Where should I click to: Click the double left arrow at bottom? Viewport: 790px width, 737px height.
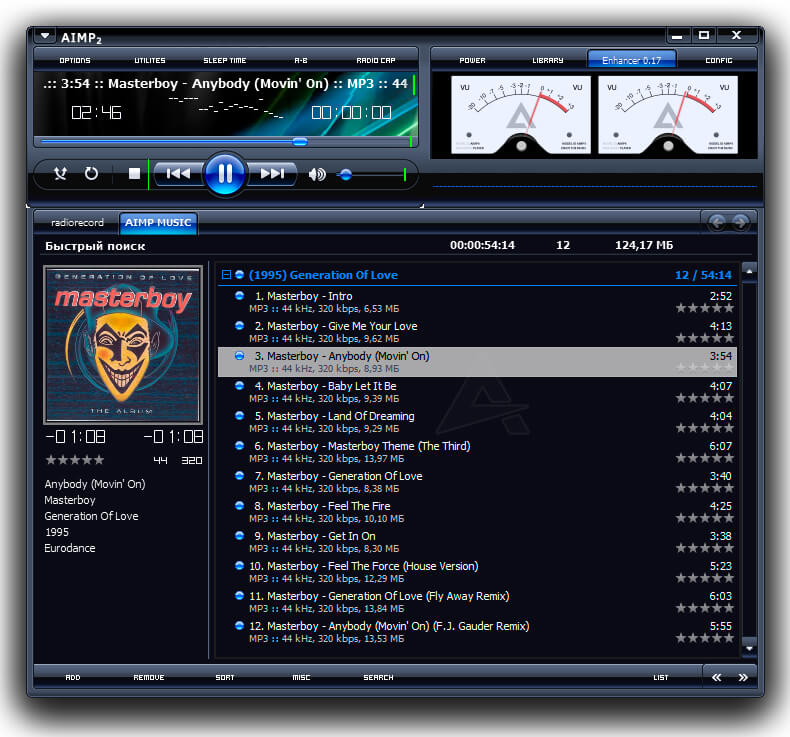click(716, 678)
